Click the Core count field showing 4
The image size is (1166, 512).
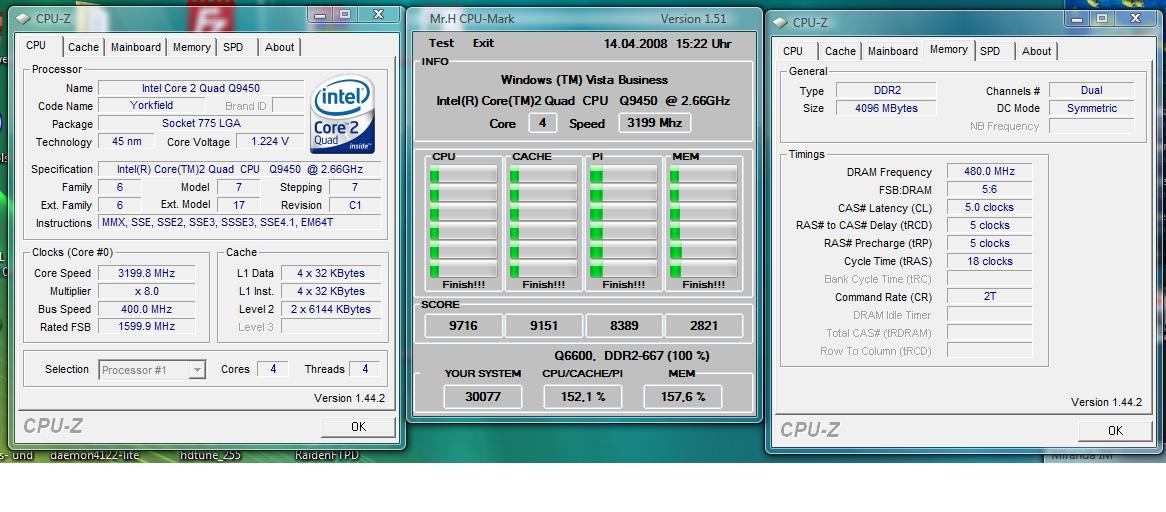click(x=542, y=123)
